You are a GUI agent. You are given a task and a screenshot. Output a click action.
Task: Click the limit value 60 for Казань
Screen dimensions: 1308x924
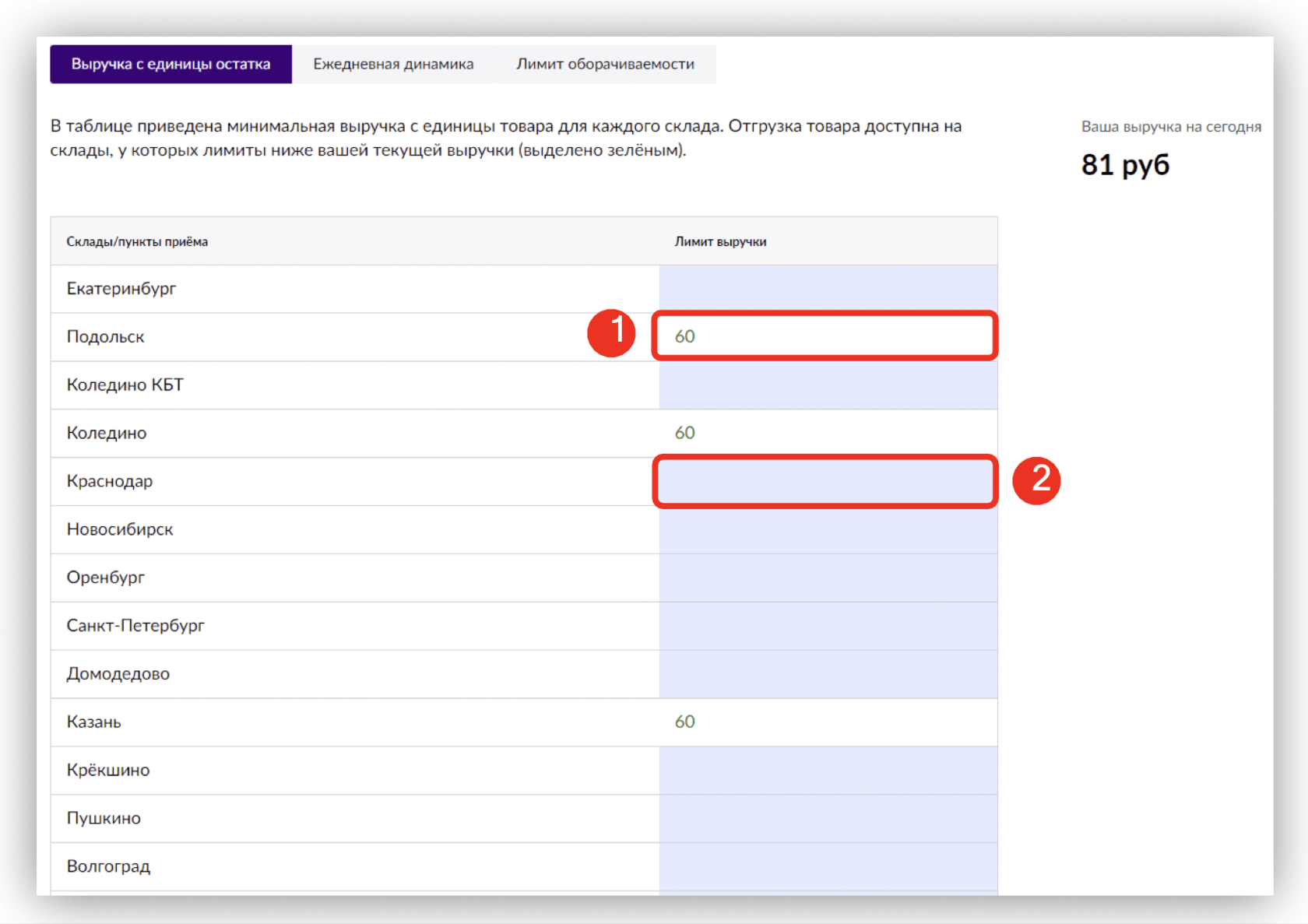coord(685,722)
